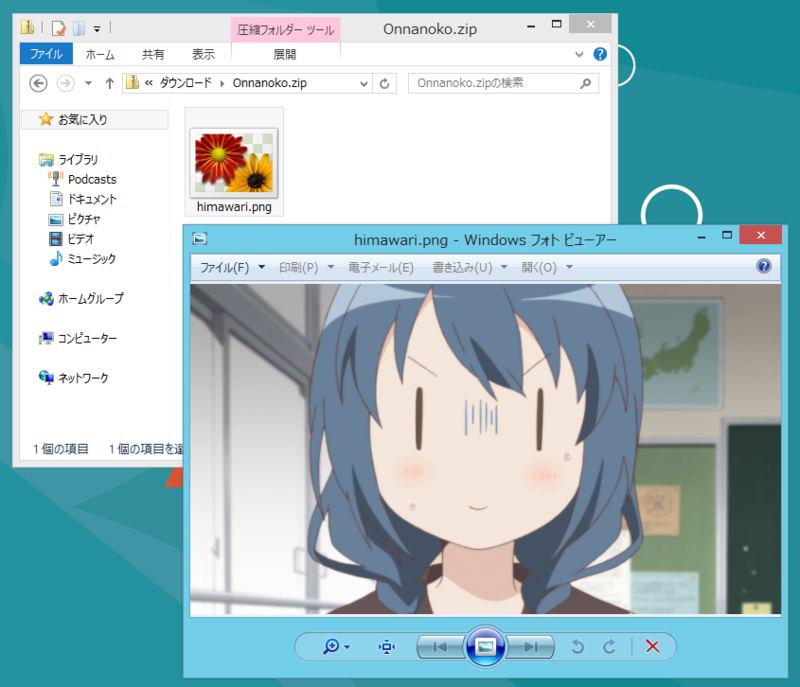800x687 pixels.
Task: Expand the Explorer ribbon chevron
Action: (579, 54)
